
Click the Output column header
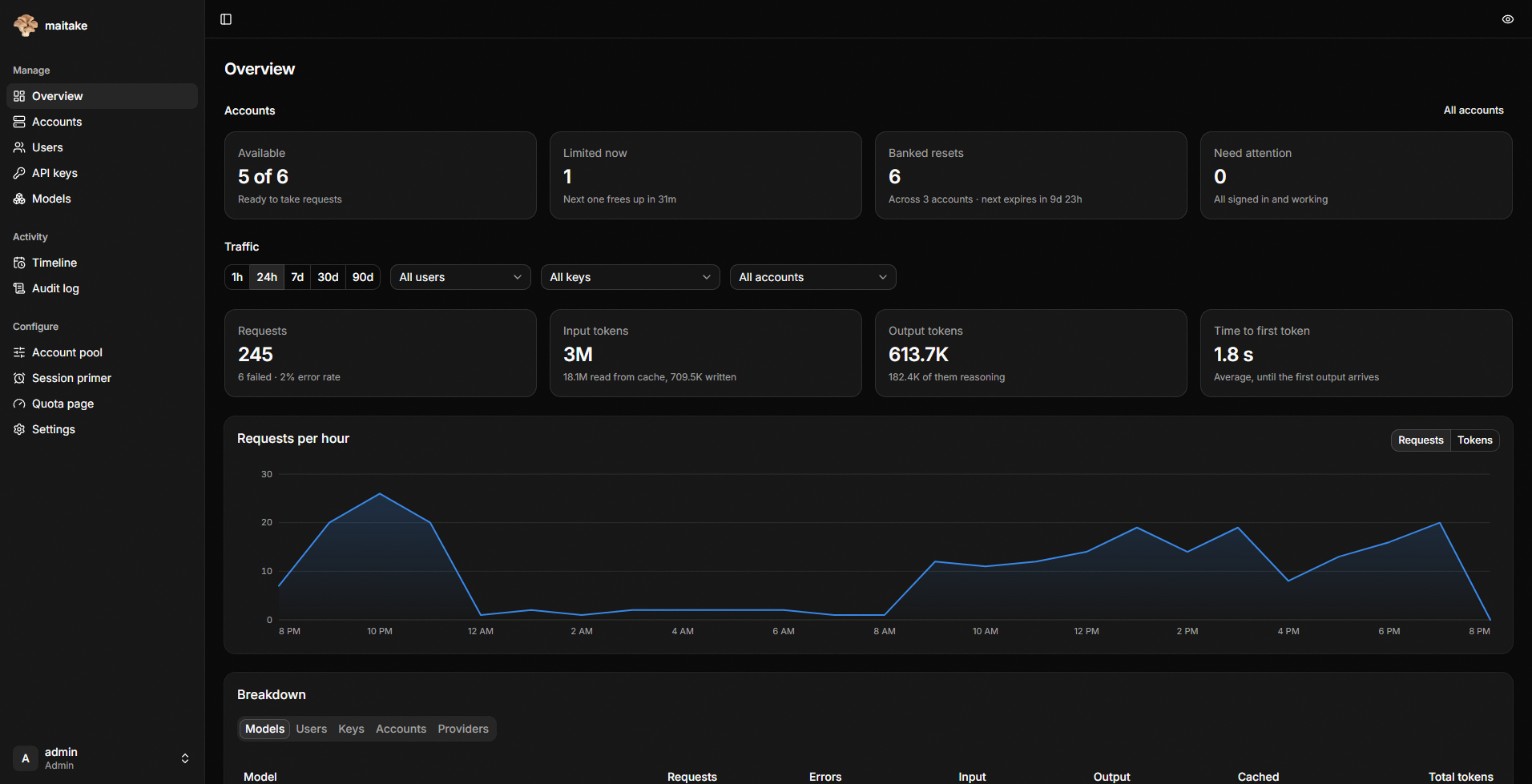click(1112, 777)
